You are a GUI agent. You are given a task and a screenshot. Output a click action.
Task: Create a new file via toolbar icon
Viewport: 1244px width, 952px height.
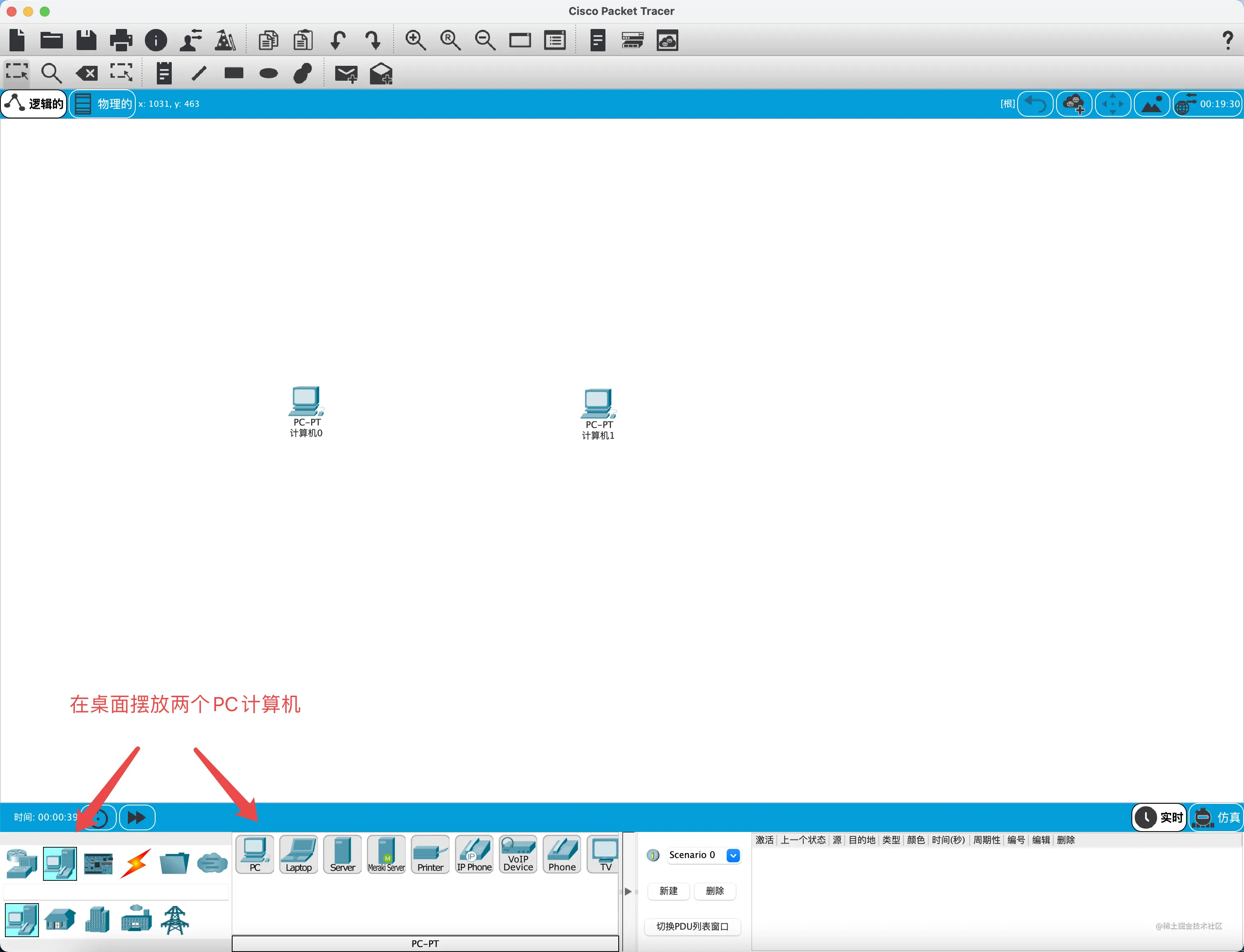click(x=17, y=40)
